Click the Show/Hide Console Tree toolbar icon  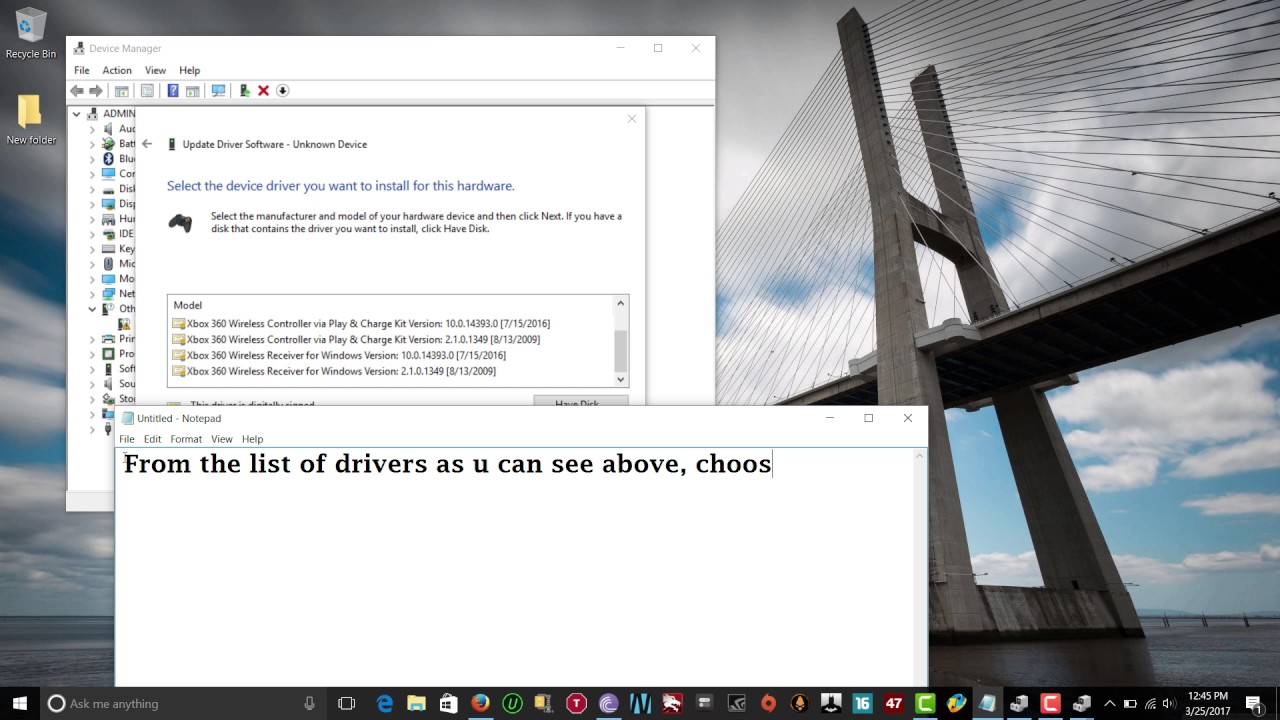(x=121, y=91)
